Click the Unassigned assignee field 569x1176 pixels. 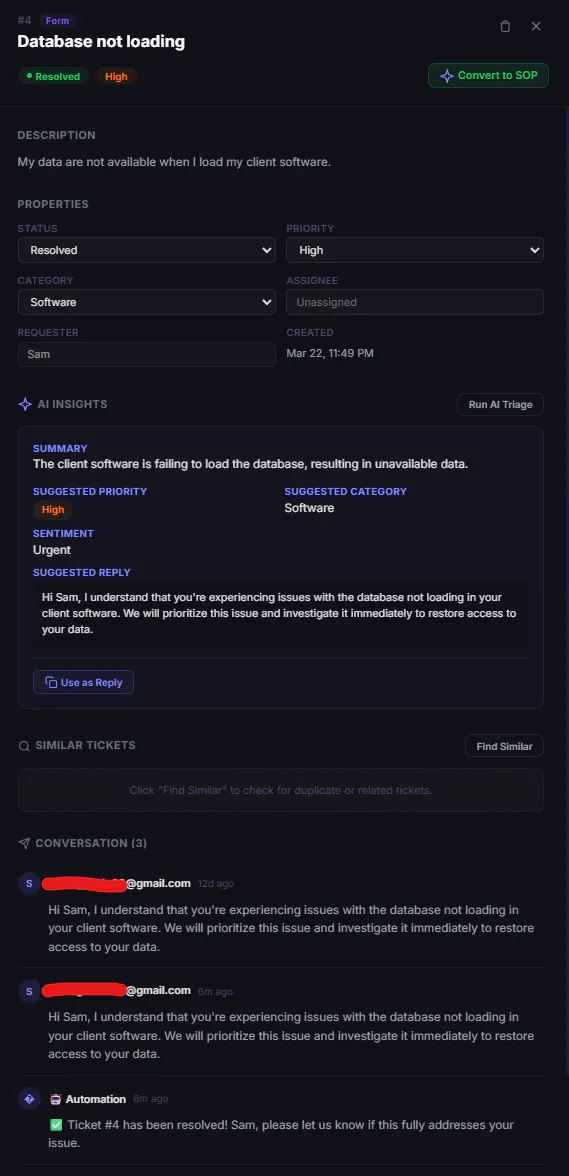point(415,302)
